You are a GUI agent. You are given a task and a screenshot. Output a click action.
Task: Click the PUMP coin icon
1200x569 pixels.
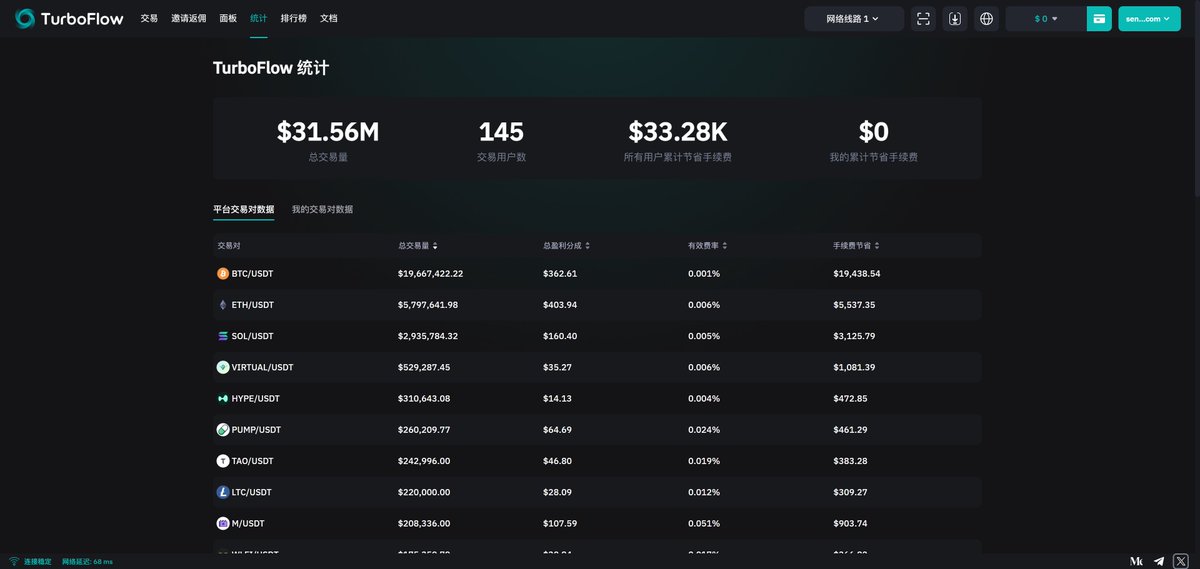pyautogui.click(x=223, y=430)
